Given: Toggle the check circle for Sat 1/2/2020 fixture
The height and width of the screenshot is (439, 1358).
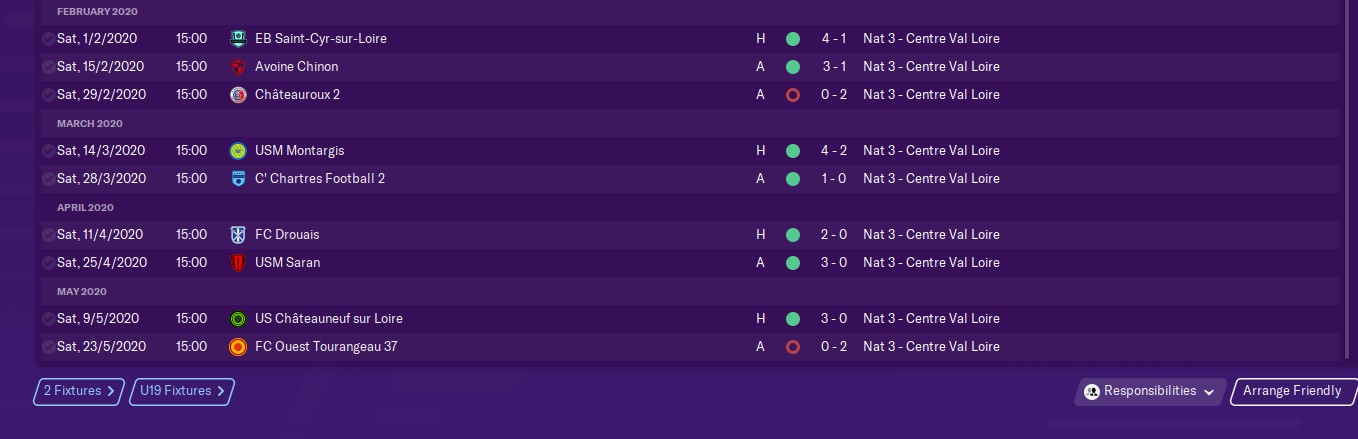Looking at the screenshot, I should coord(48,39).
